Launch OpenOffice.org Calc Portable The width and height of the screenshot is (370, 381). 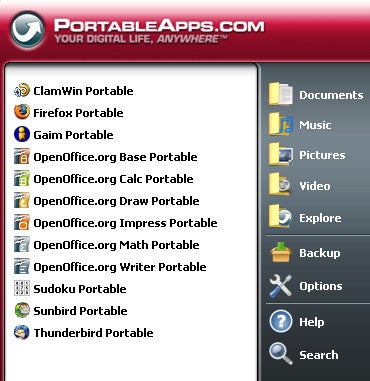pos(104,178)
